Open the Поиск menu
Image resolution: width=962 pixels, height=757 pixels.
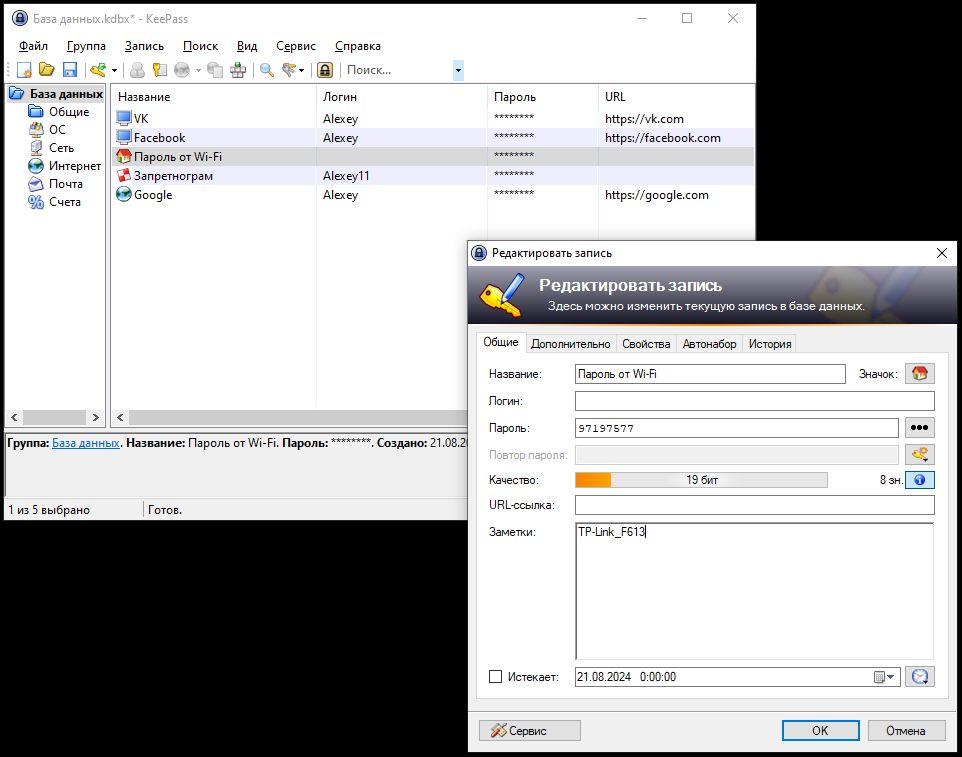coord(200,46)
